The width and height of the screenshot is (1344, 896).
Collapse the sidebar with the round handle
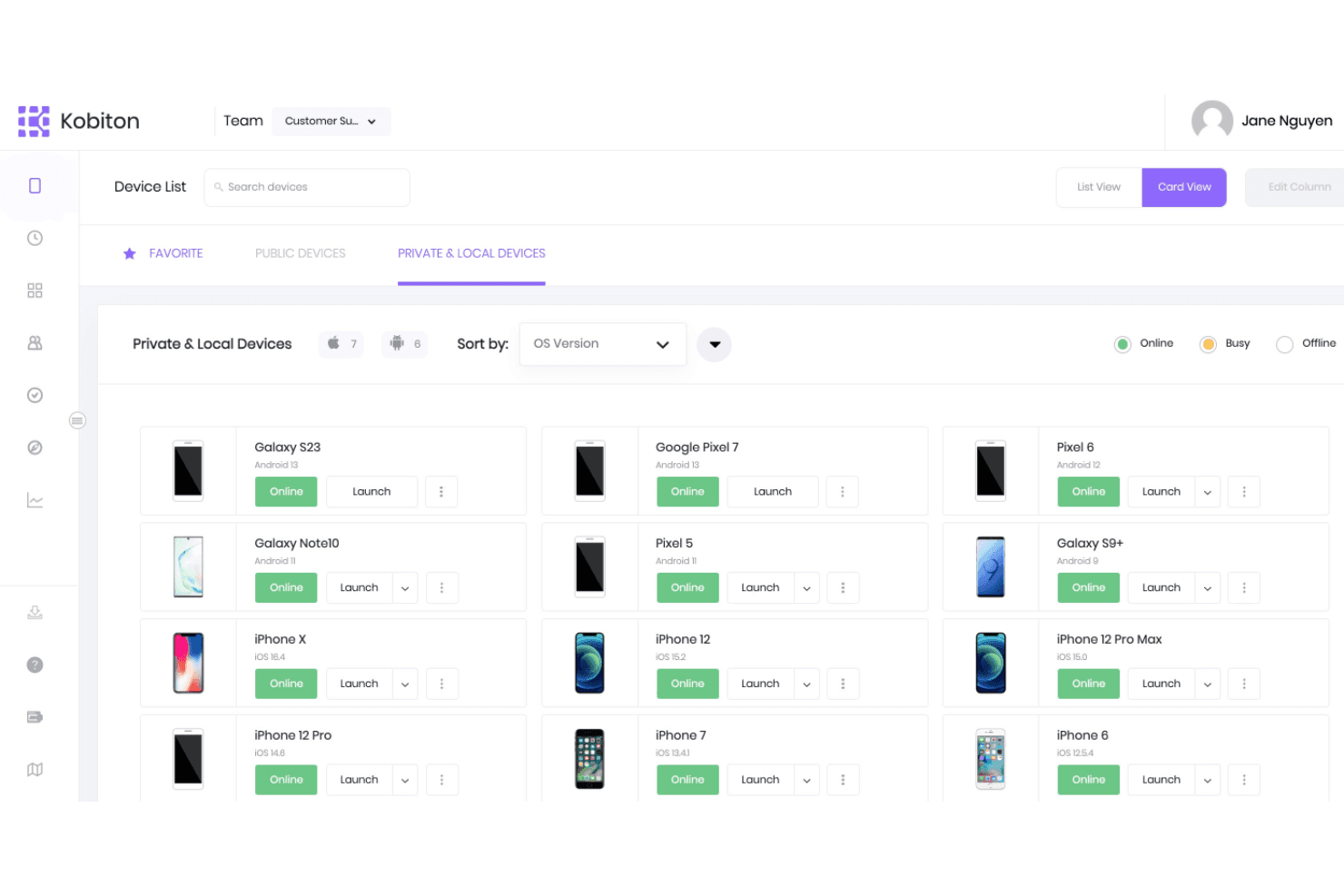click(77, 420)
